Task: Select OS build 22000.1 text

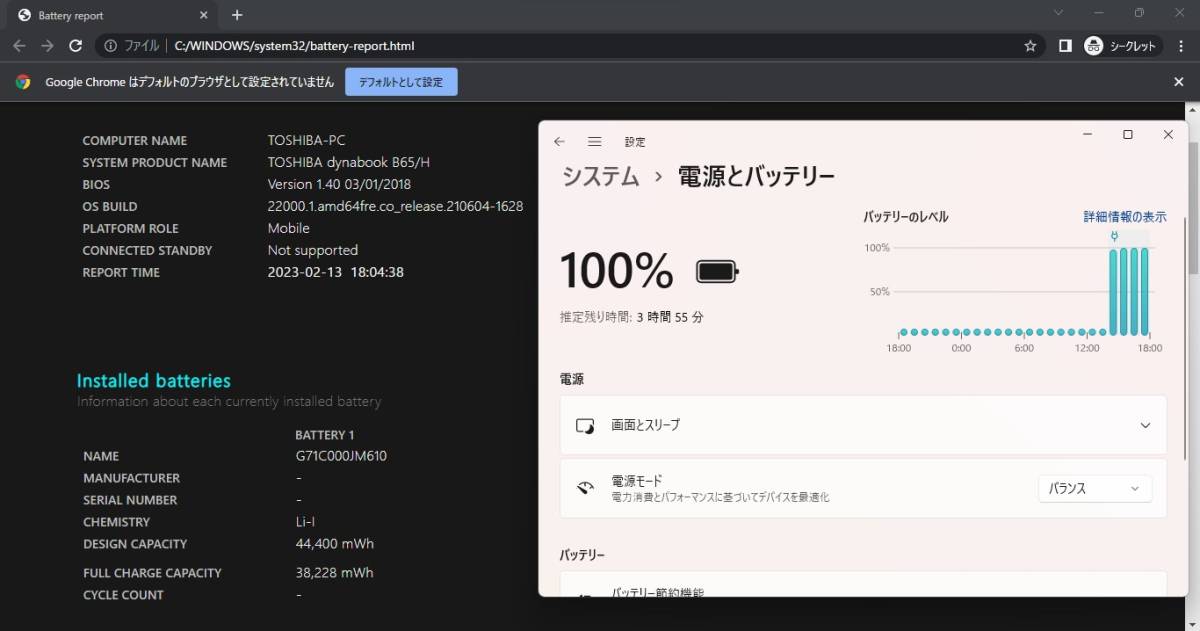Action: tap(395, 206)
